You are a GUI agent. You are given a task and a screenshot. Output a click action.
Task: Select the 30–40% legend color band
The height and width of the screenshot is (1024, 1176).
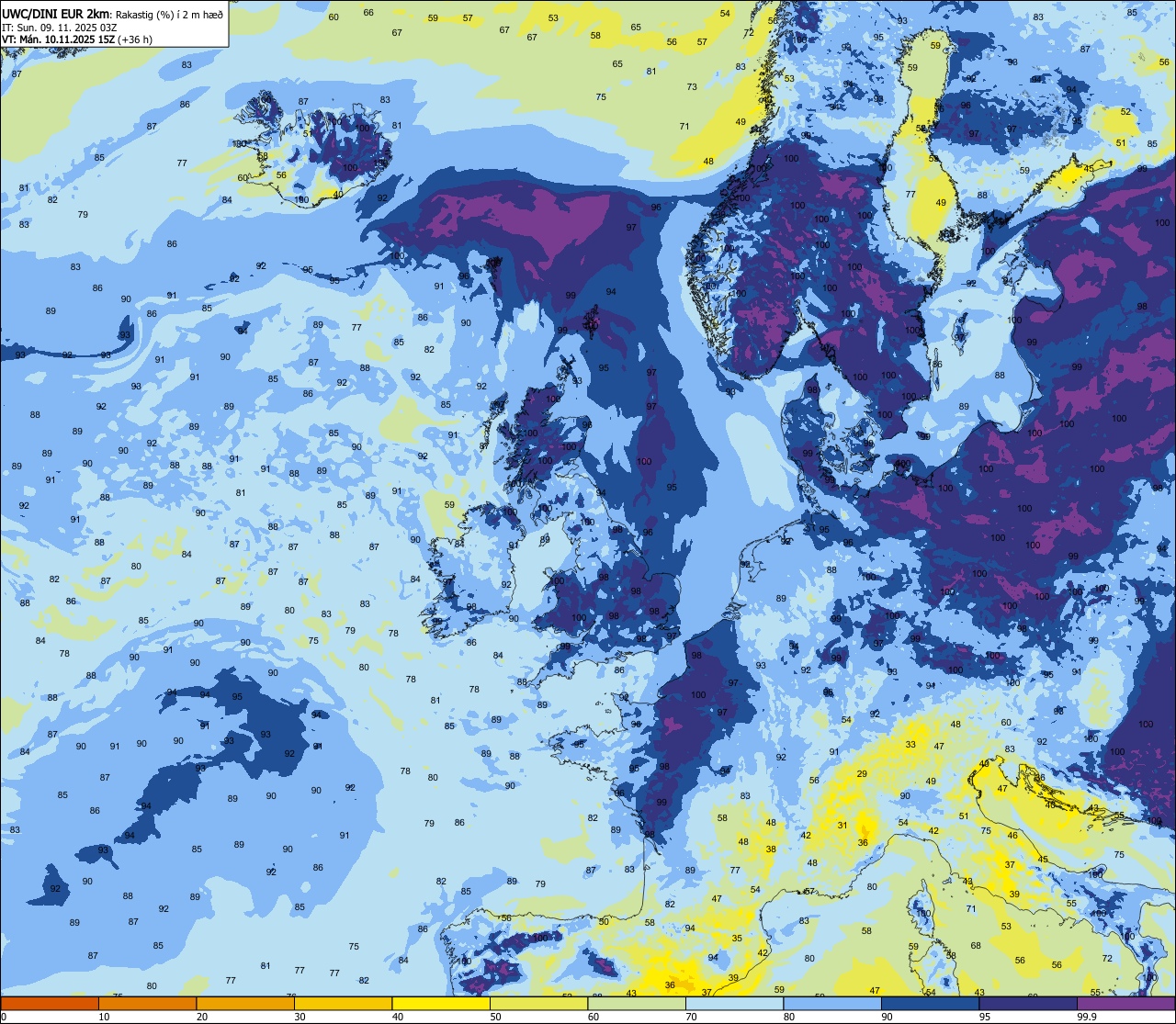343,1004
